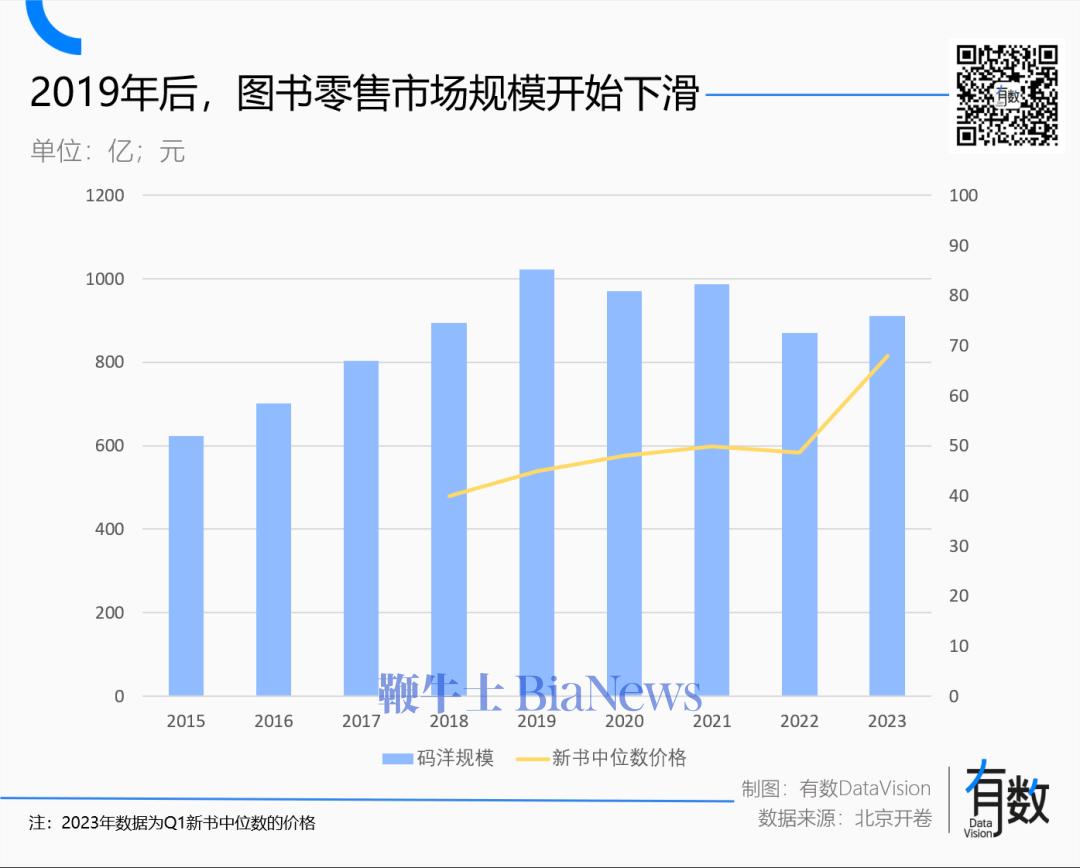Click right axis value 100
The image size is (1080, 868).
click(x=963, y=196)
